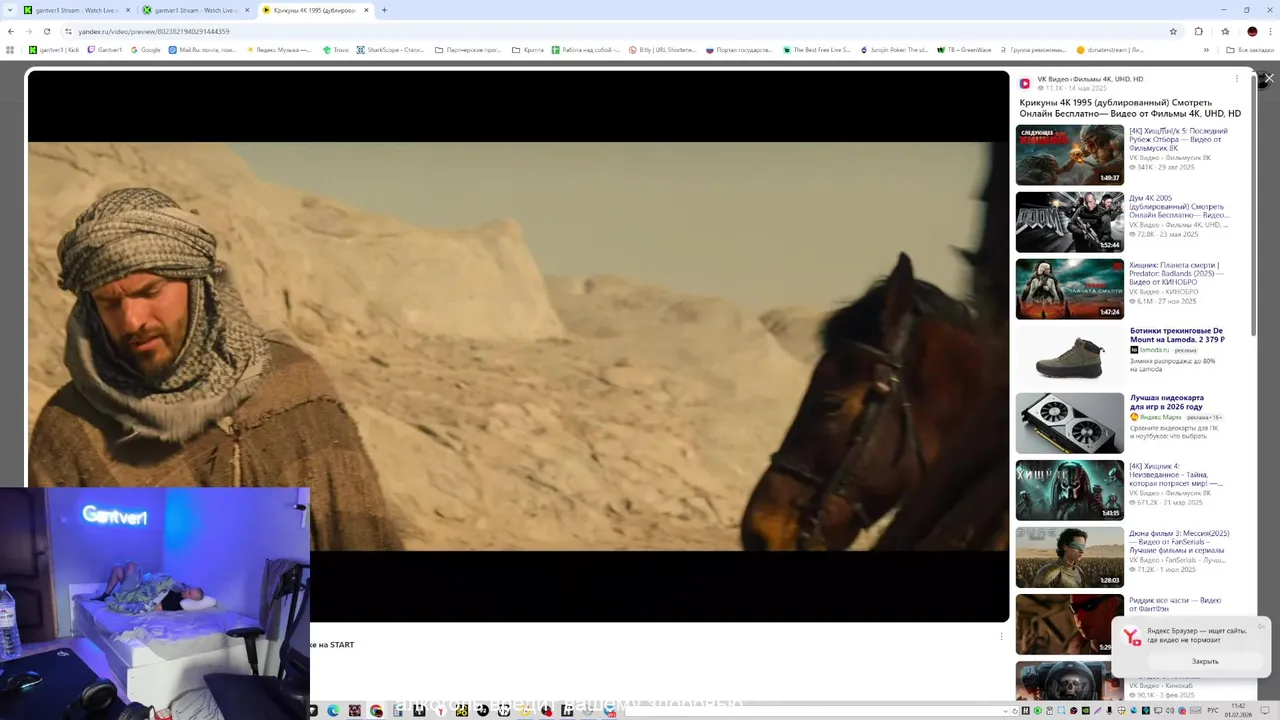
Task: Open the SharkScope bookmark
Action: tap(391, 49)
